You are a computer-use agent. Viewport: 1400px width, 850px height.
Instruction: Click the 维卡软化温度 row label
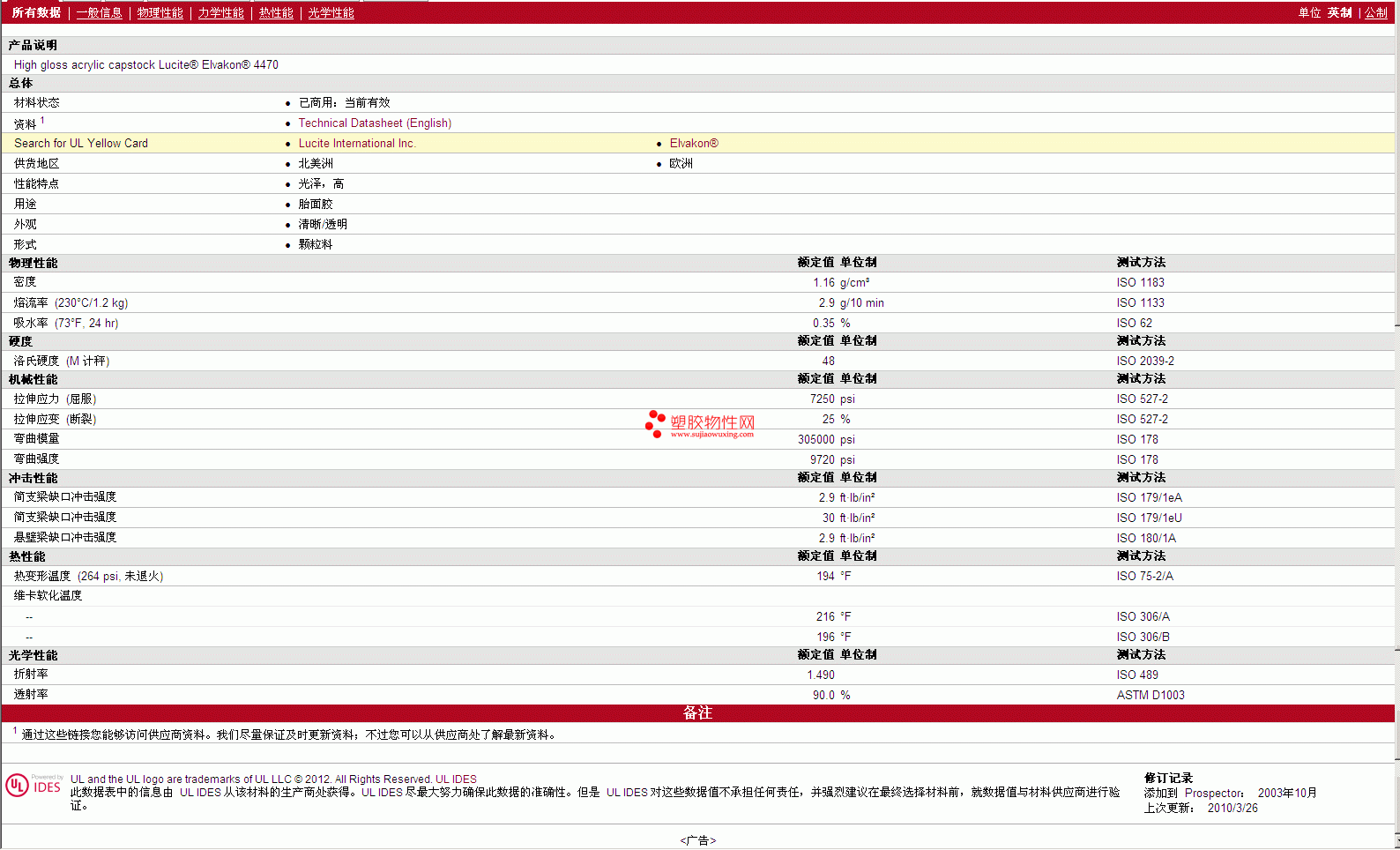pyautogui.click(x=48, y=596)
